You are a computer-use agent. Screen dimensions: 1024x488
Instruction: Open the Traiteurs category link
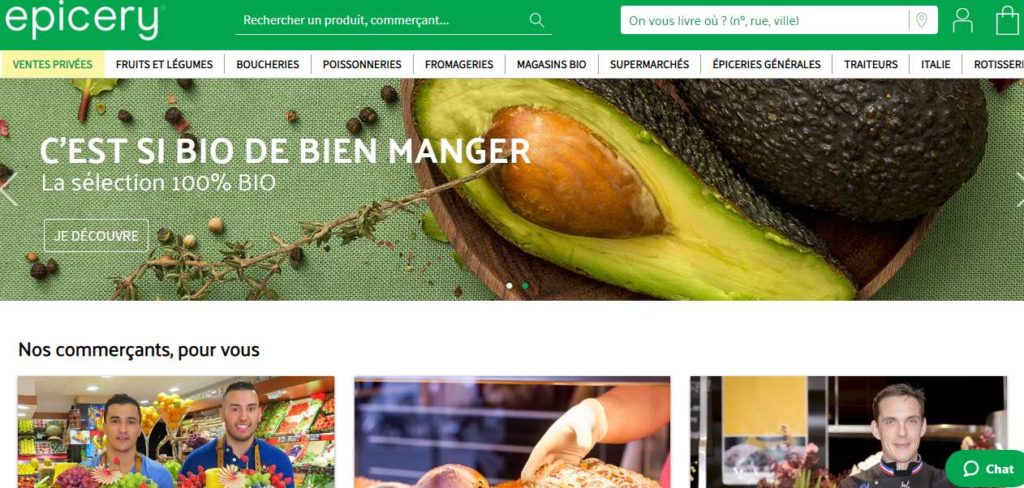coord(871,65)
